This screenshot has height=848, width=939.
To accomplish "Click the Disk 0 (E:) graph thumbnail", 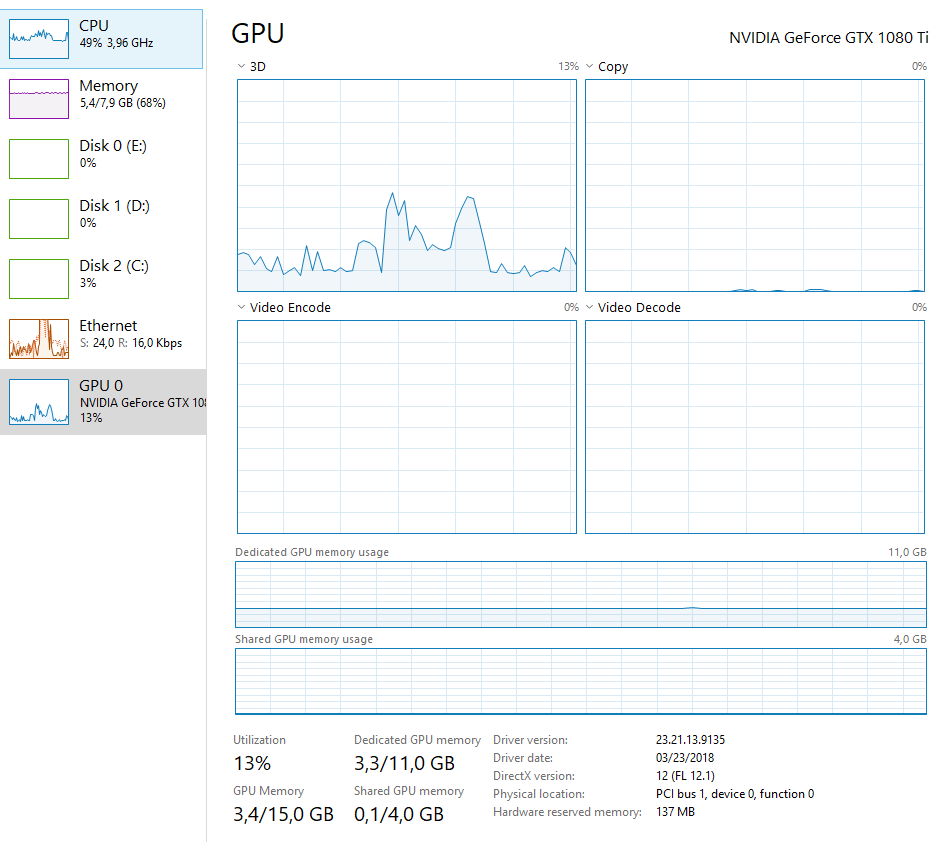I will (39, 159).
